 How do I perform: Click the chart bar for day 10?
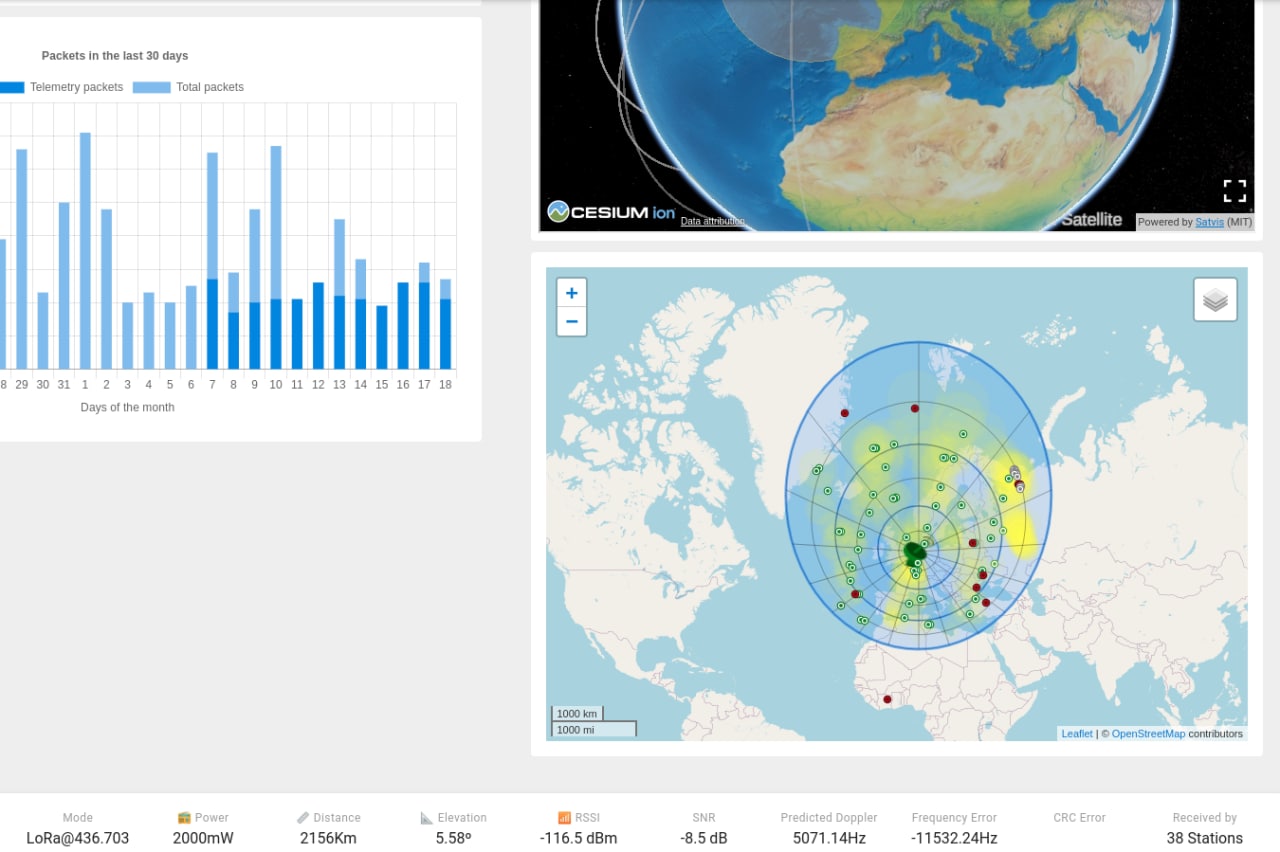(x=276, y=257)
